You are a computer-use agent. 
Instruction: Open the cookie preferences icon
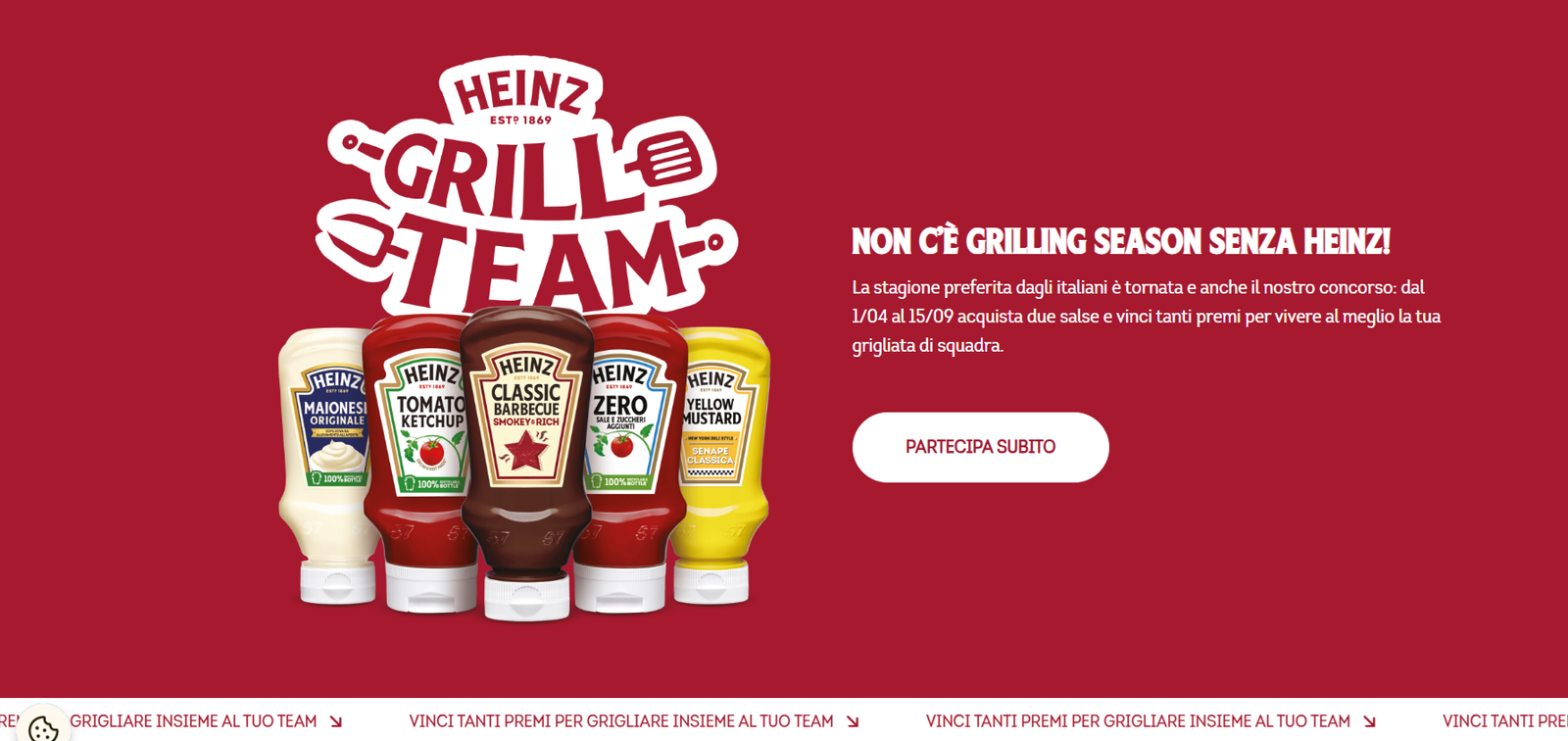click(x=43, y=726)
